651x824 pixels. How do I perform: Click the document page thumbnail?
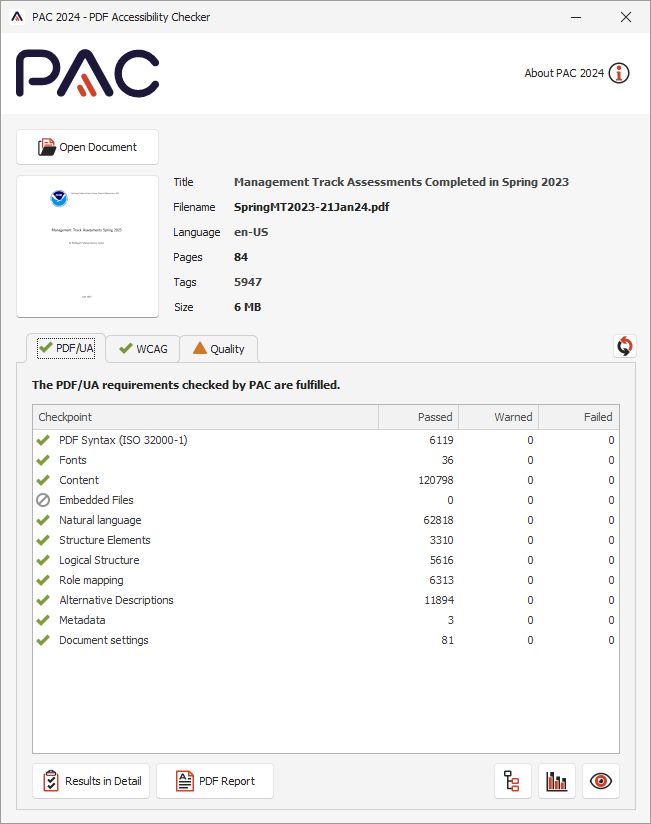pos(88,246)
